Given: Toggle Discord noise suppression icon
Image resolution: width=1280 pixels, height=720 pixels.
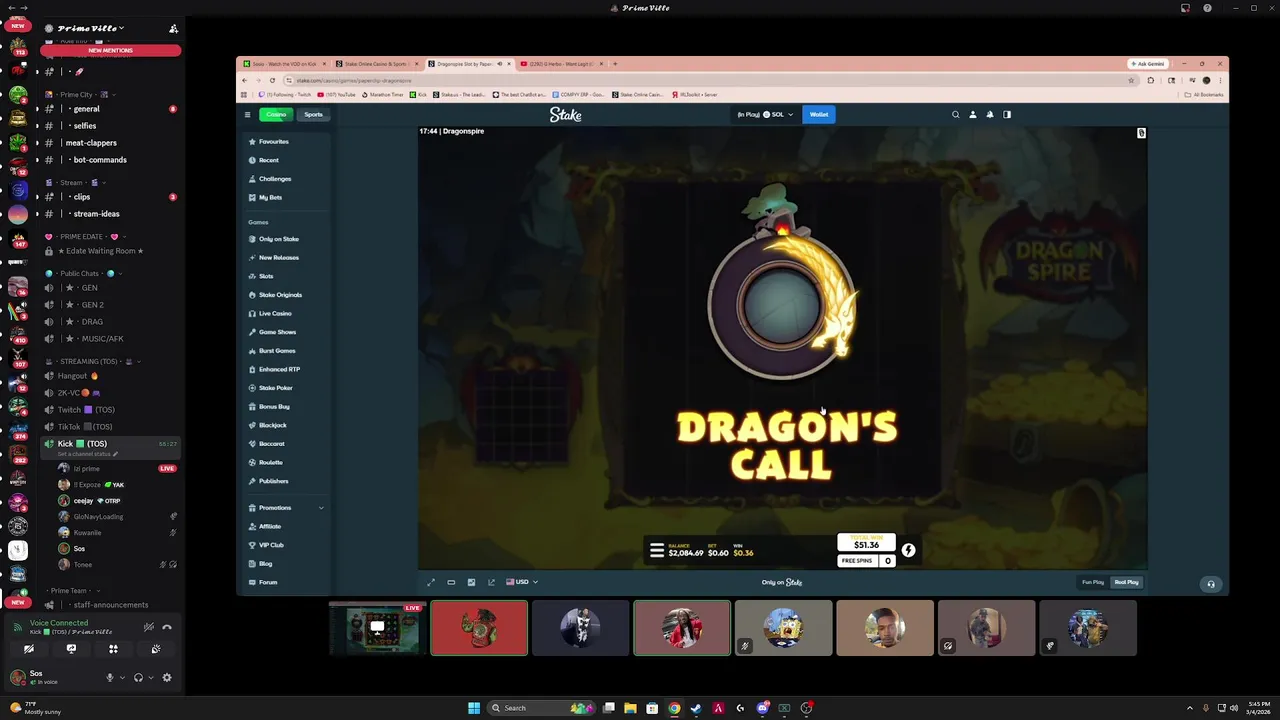Looking at the screenshot, I should (x=148, y=627).
